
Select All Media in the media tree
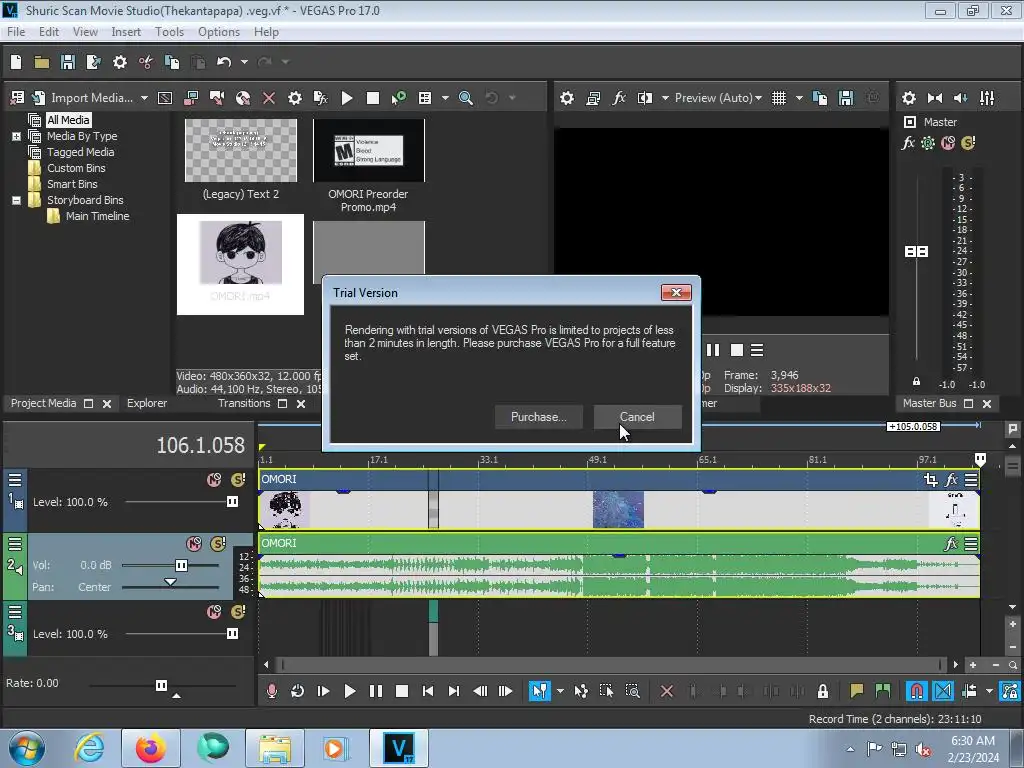point(68,120)
